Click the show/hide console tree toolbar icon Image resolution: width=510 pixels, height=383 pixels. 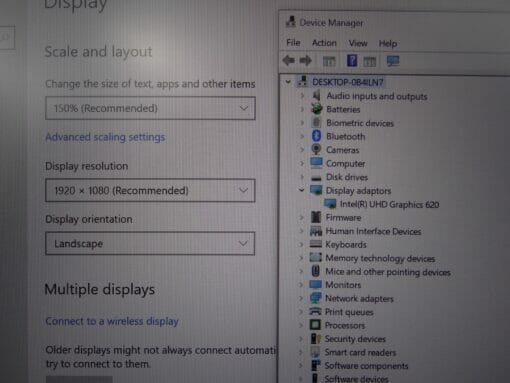coord(329,61)
